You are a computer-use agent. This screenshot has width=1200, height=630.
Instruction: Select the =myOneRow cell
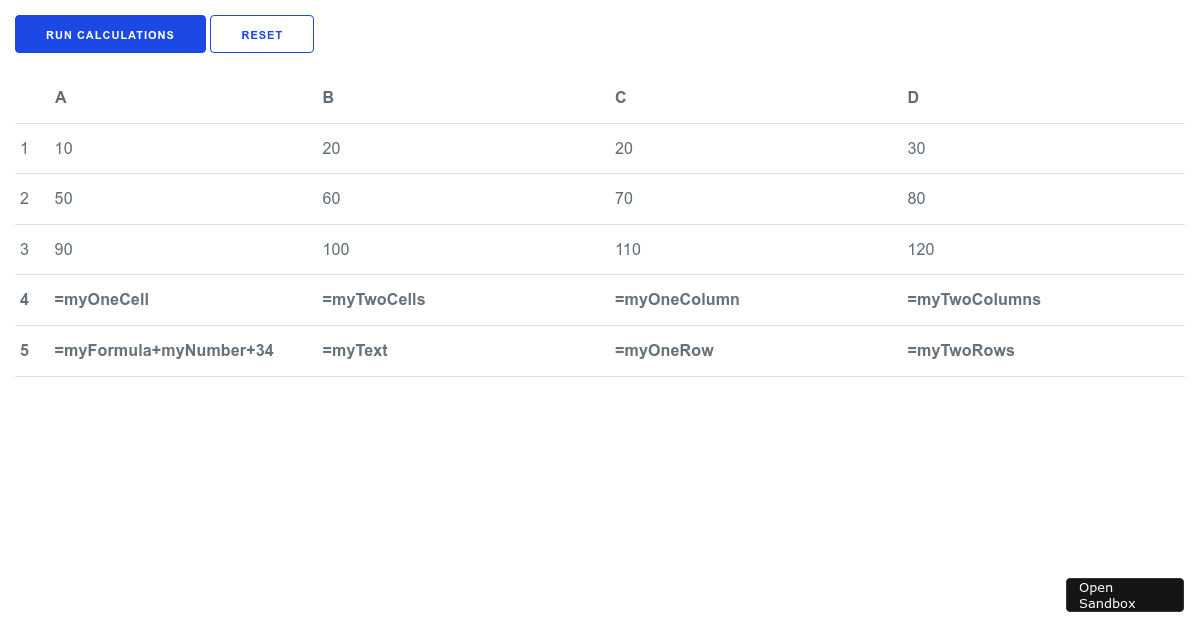[x=664, y=350]
